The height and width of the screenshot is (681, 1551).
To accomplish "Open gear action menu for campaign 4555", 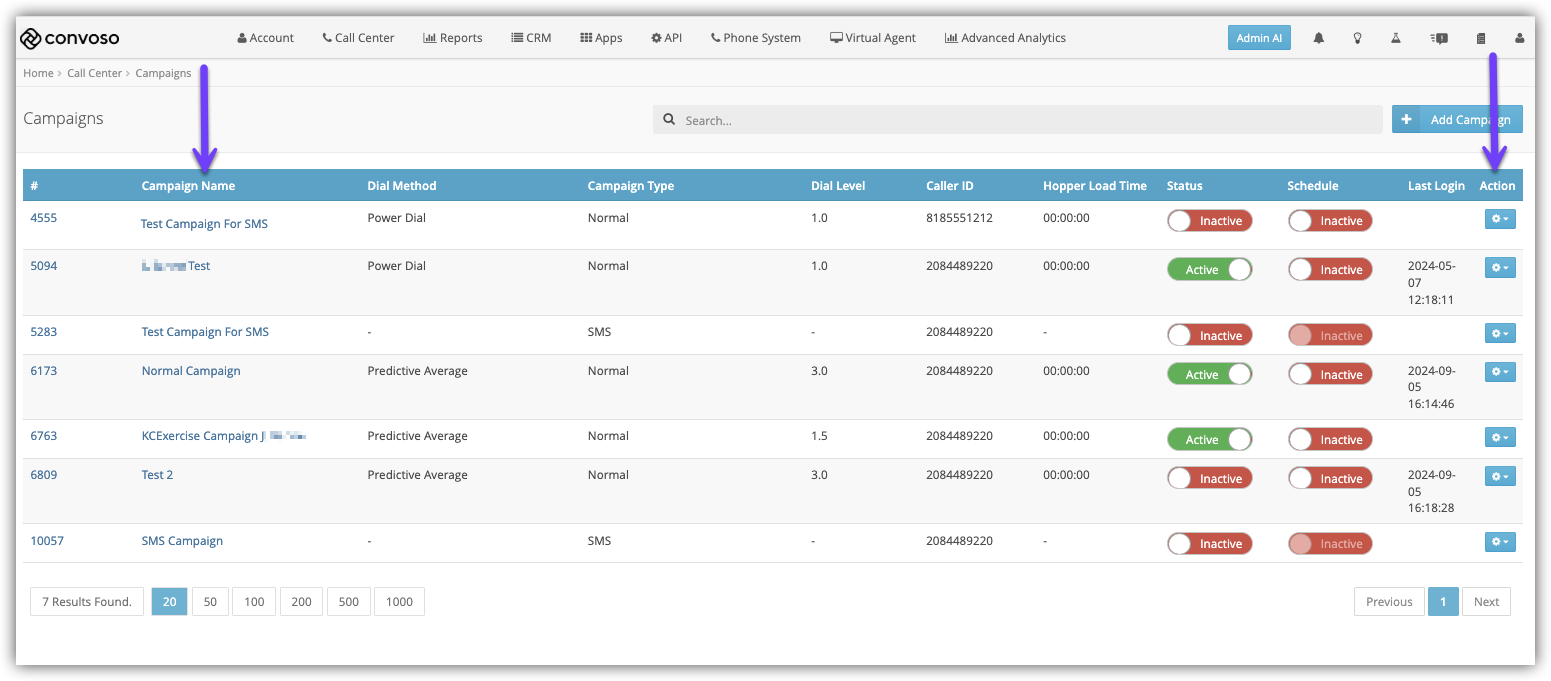I will point(1500,219).
